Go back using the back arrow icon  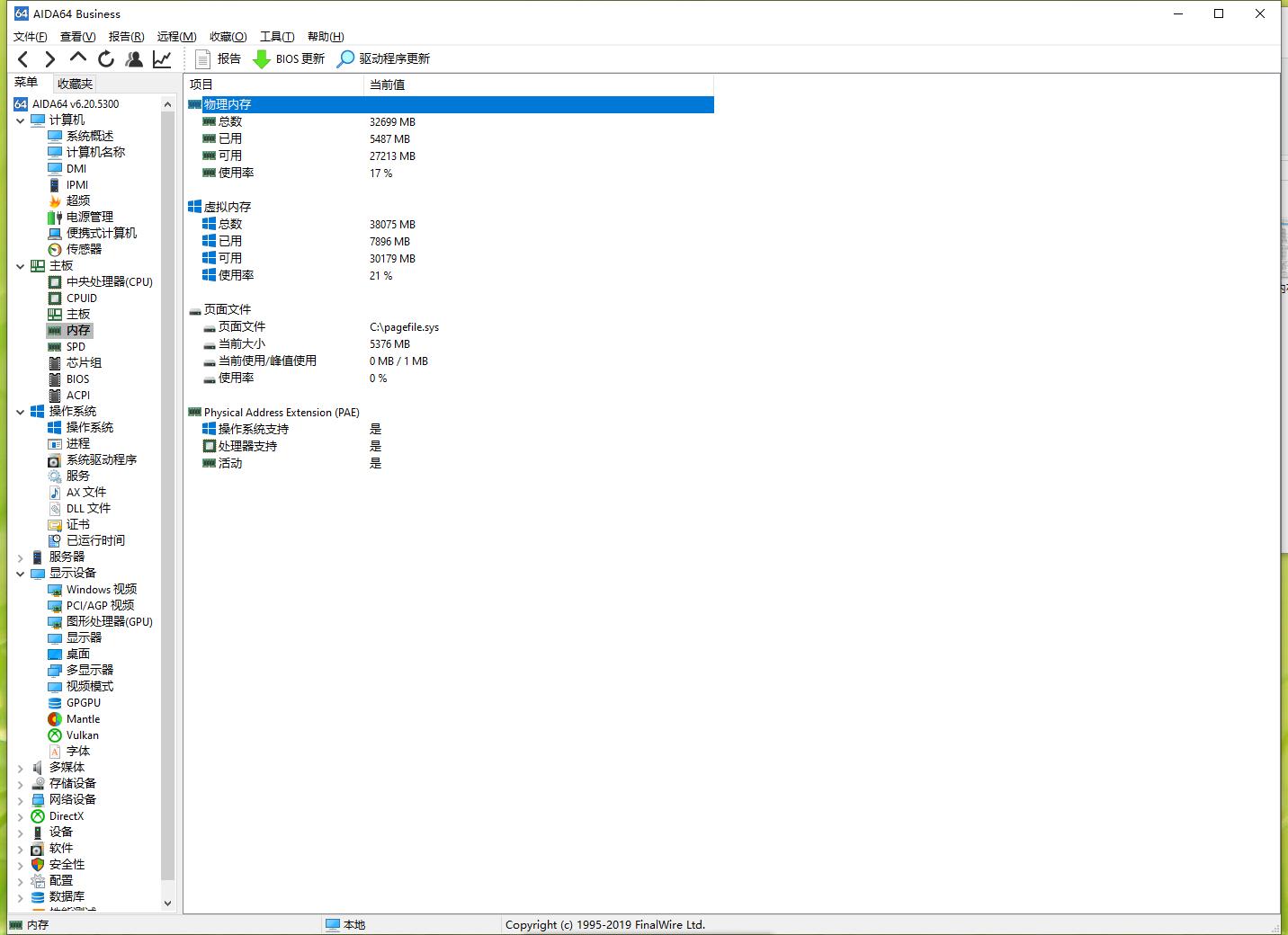coord(23,59)
